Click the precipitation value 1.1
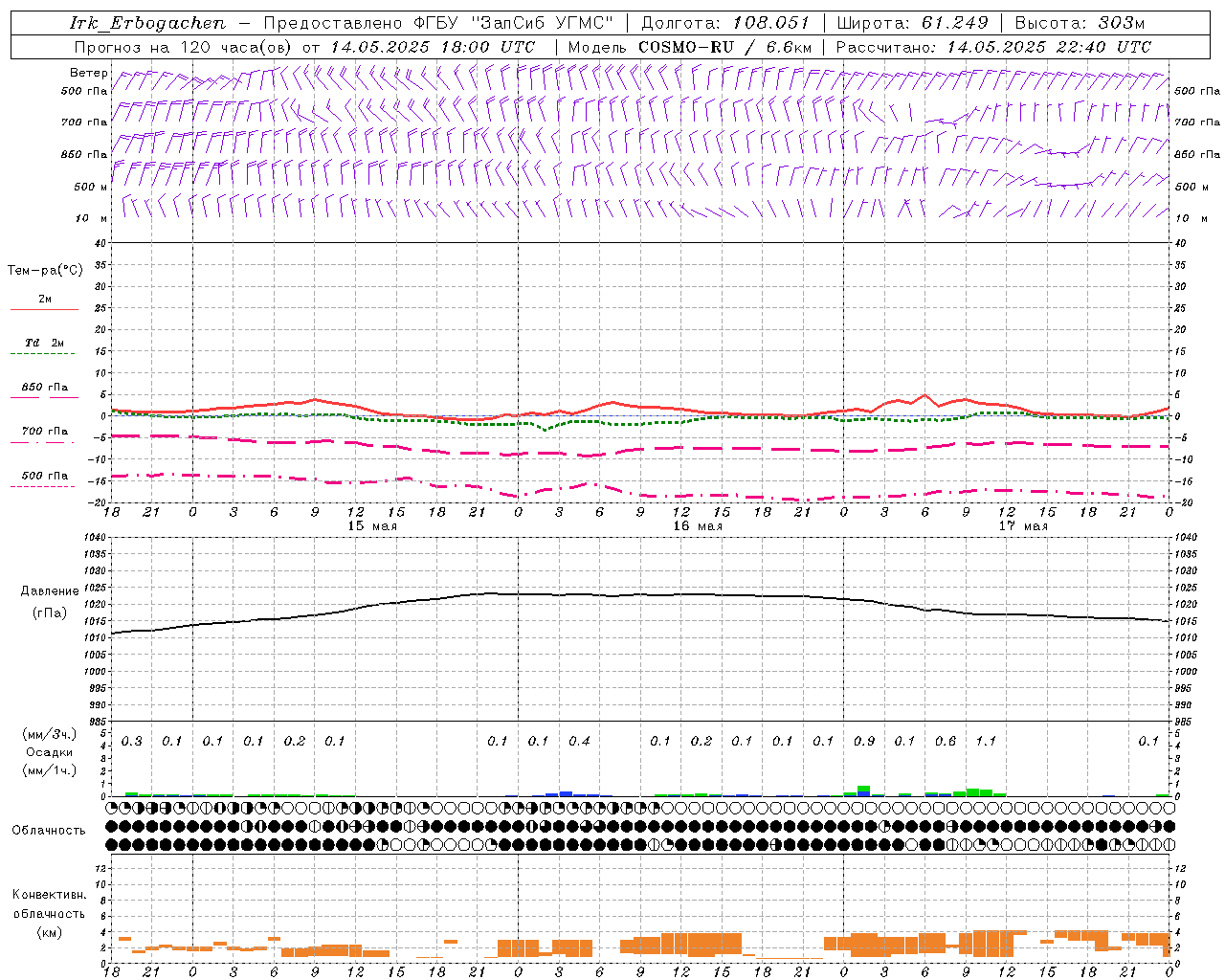 coord(986,742)
